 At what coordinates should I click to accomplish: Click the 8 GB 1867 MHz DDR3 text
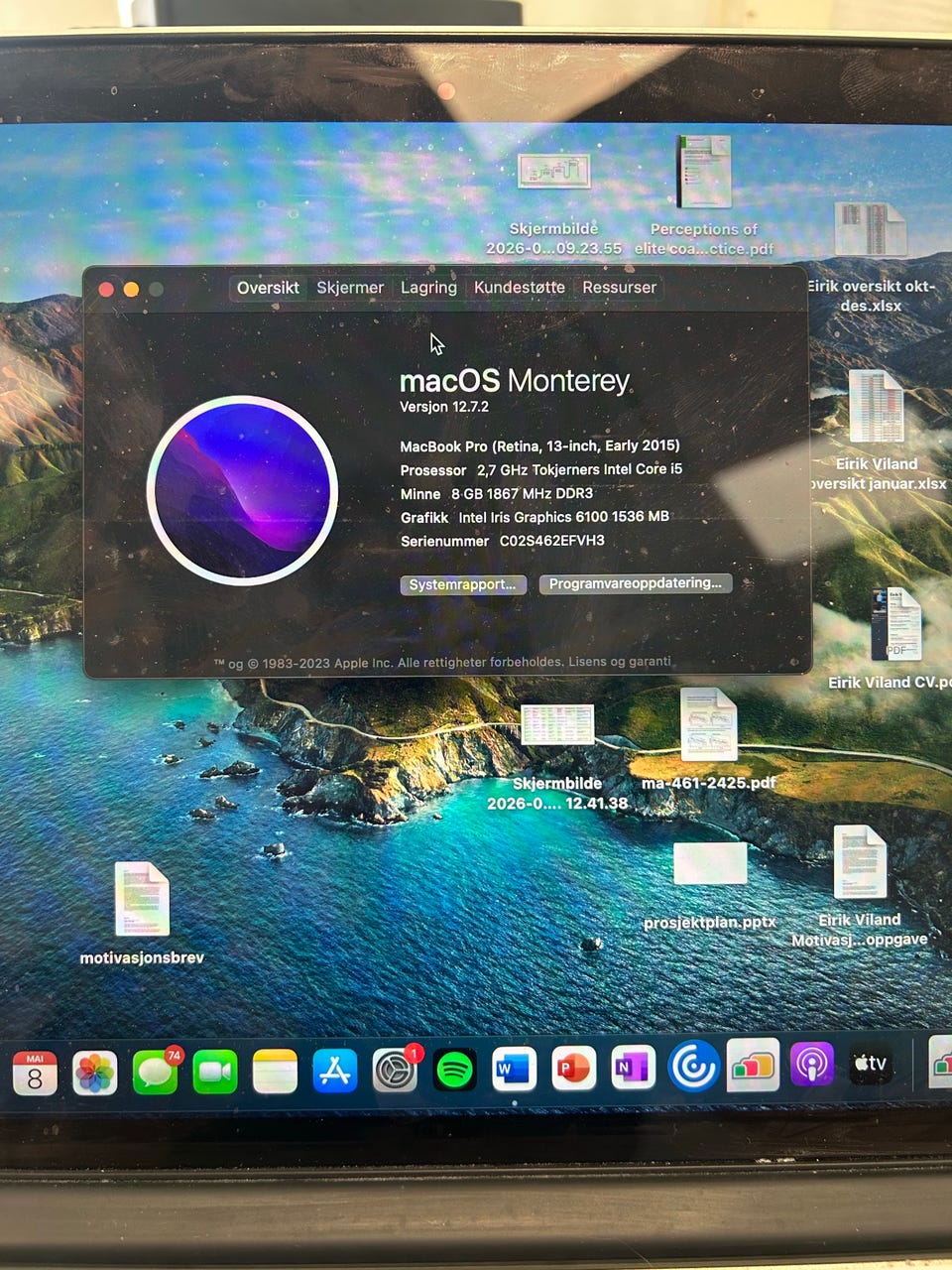point(522,493)
